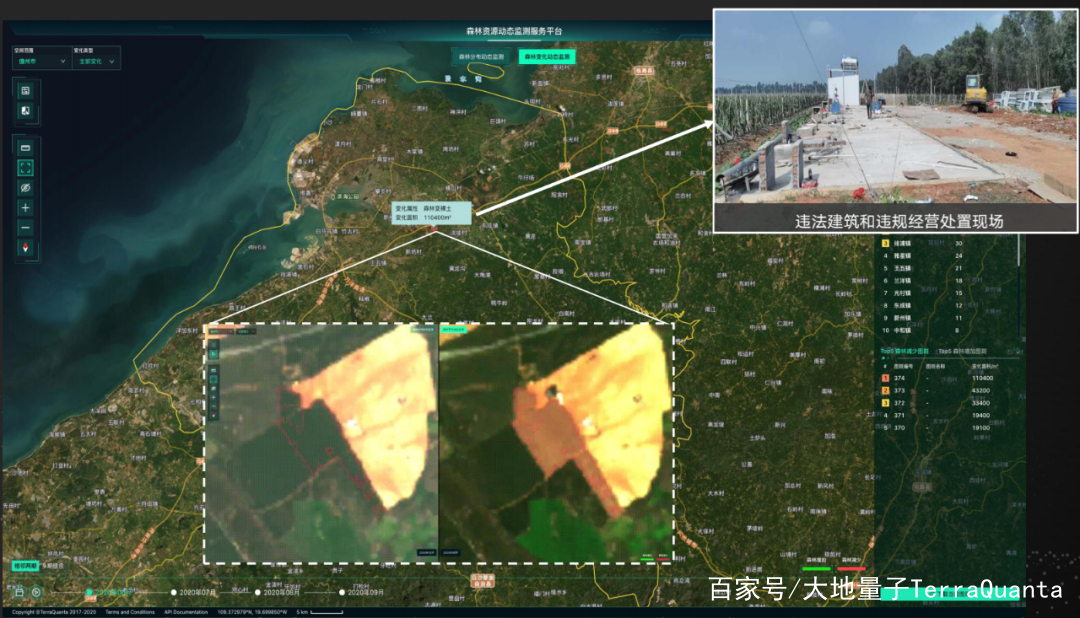
Task: Click the red change marker on the map
Action: click(433, 229)
